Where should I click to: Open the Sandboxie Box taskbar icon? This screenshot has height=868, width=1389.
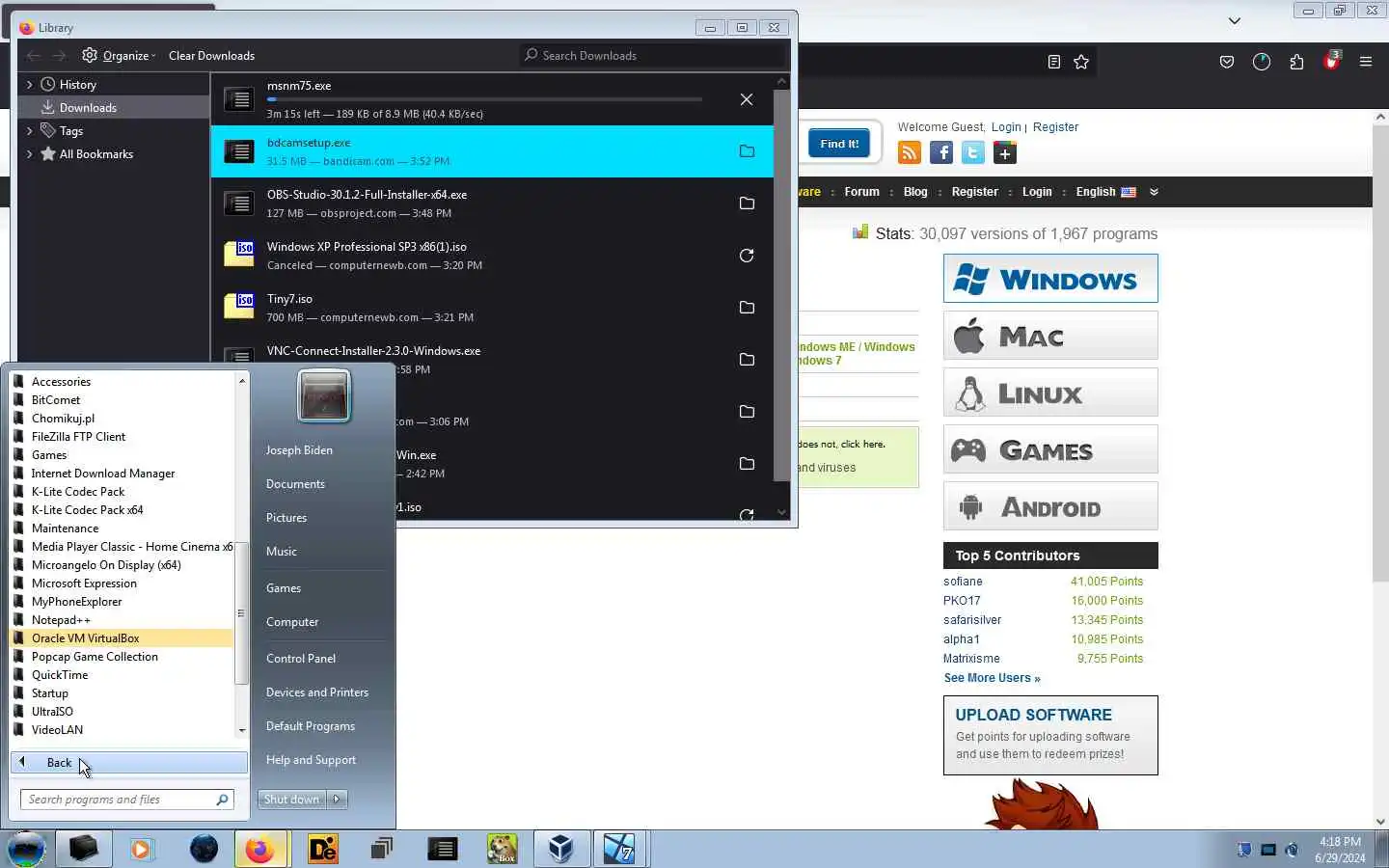[502, 850]
